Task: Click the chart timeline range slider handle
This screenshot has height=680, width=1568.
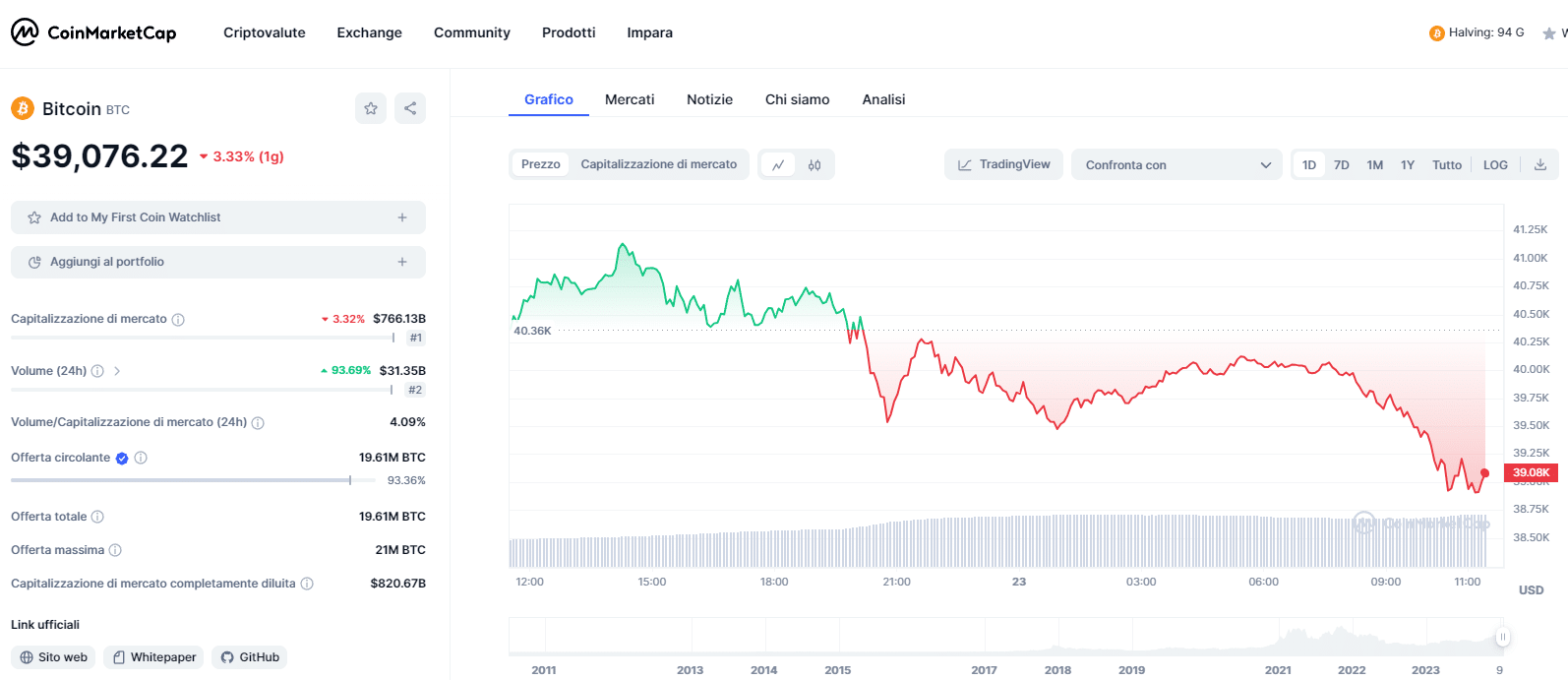Action: click(x=1502, y=637)
